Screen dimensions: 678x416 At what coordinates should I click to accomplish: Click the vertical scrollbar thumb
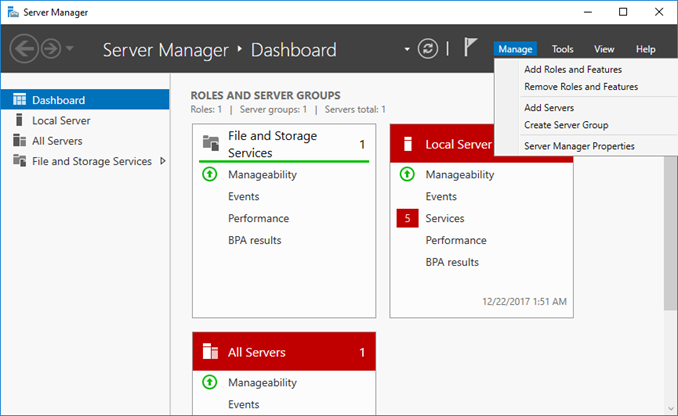[x=671, y=233]
